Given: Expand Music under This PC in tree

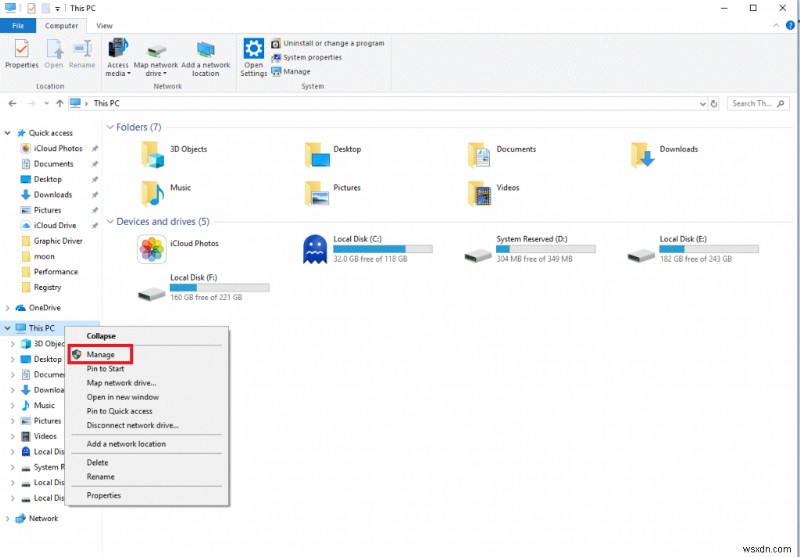Looking at the screenshot, I should [13, 406].
